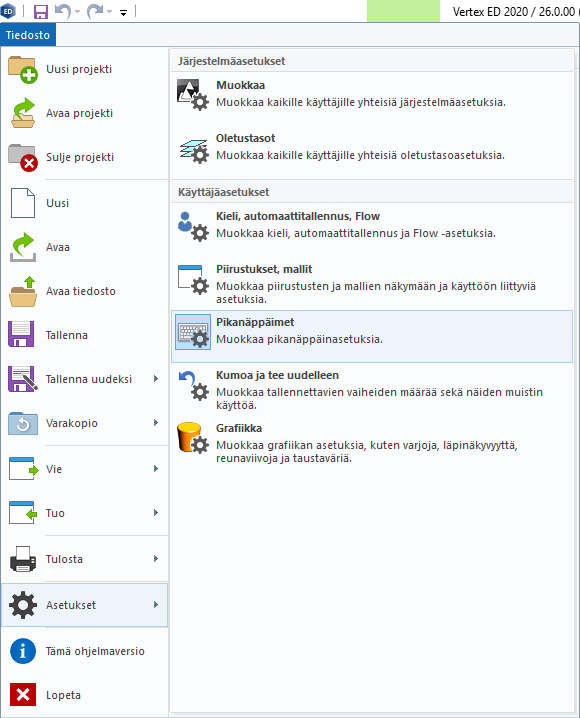
Task: Click the Käyttäjäasetukset section header
Action: click(x=223, y=192)
